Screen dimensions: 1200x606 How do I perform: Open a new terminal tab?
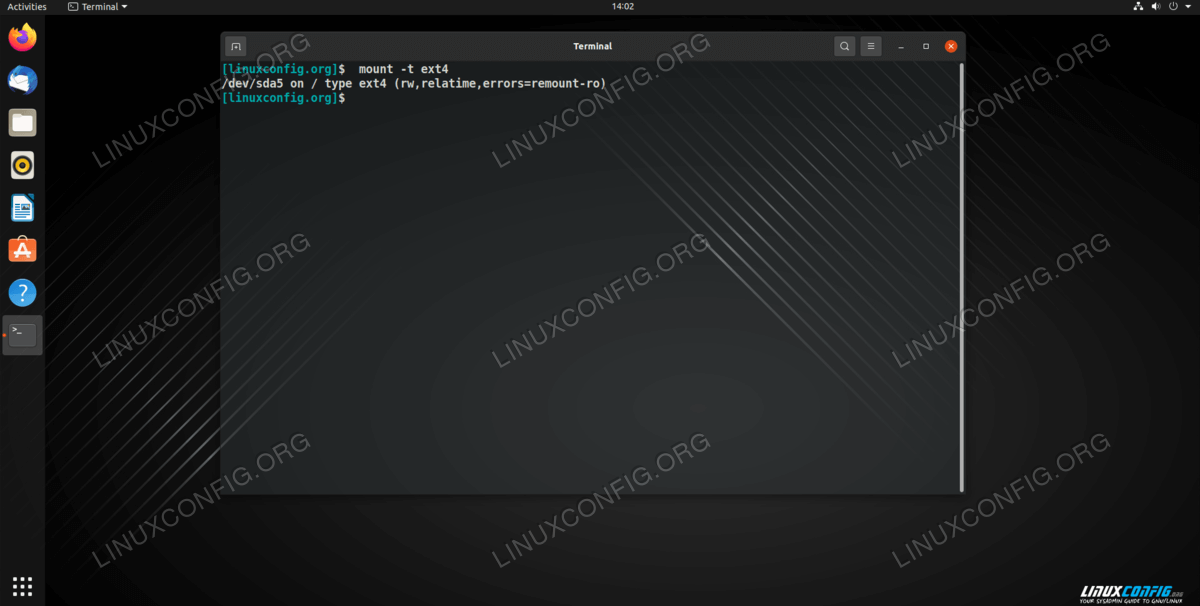tap(235, 46)
